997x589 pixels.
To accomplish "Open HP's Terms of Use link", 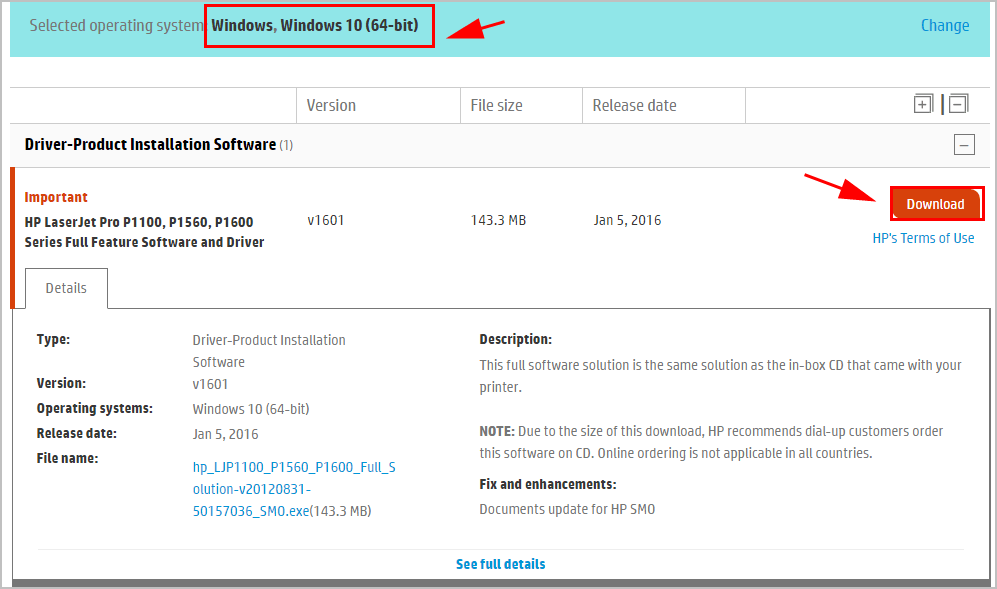I will click(x=923, y=238).
